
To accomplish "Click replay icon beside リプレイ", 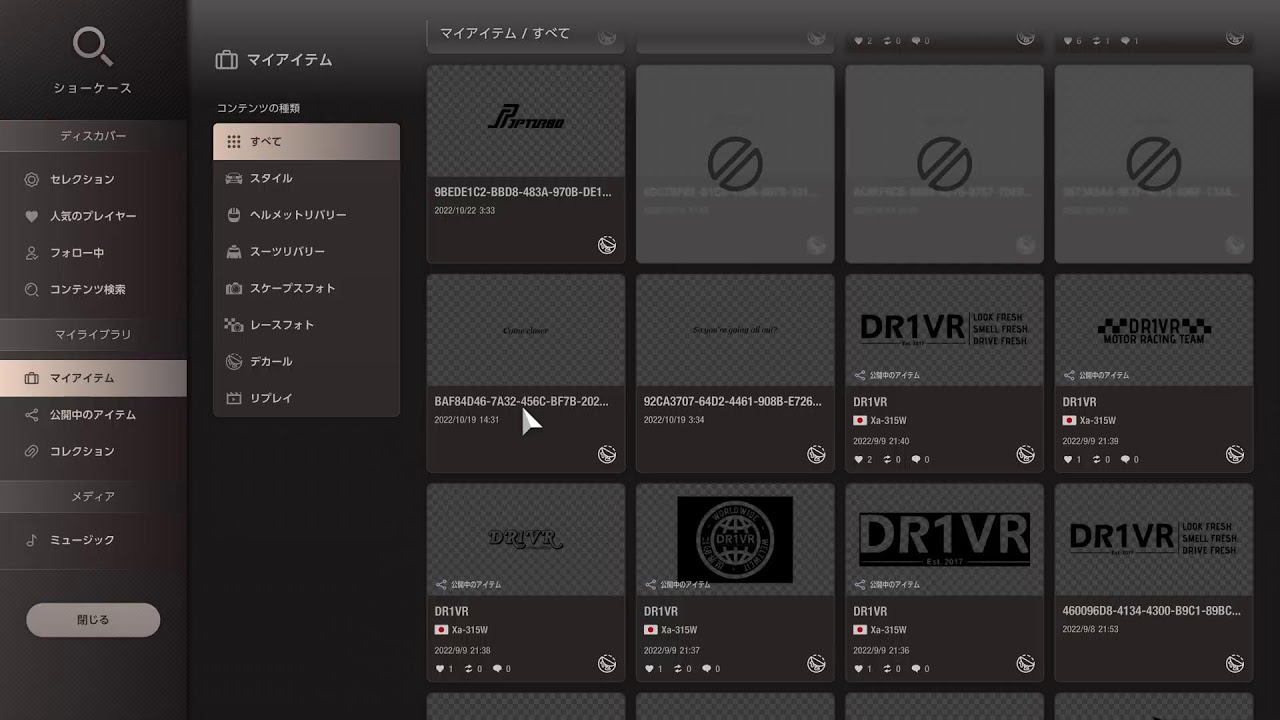I will 234,398.
